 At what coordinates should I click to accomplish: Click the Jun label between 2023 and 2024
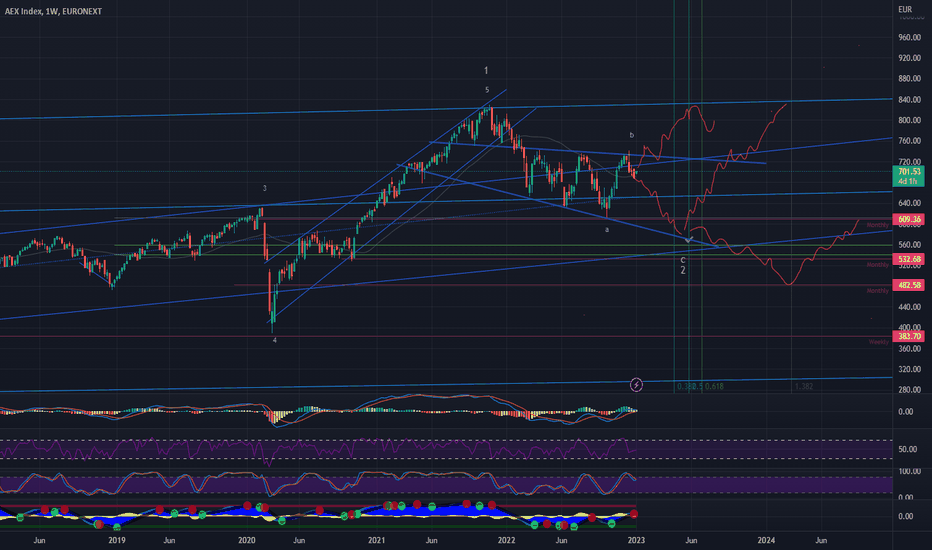[x=691, y=540]
